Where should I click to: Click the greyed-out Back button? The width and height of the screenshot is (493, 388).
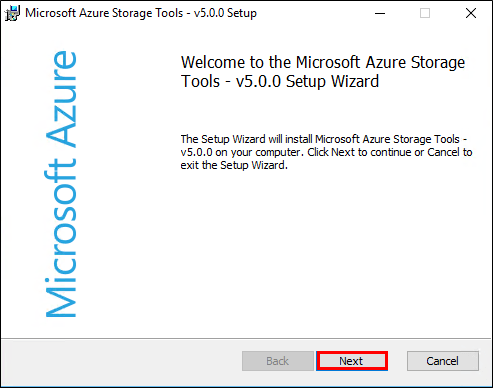[278, 361]
